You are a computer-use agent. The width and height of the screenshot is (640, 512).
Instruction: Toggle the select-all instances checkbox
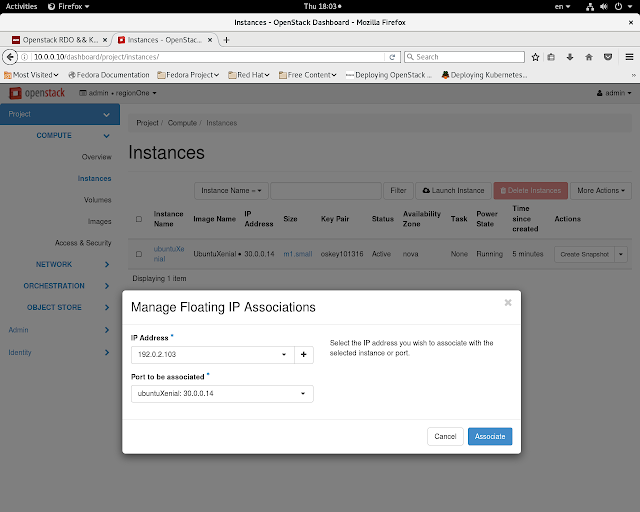[139, 219]
